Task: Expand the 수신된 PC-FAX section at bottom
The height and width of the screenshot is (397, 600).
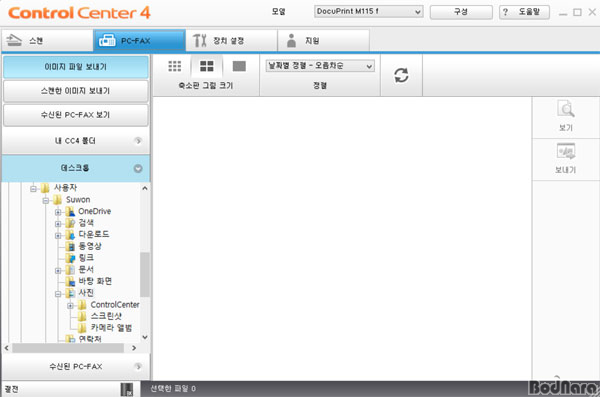Action: (x=76, y=367)
